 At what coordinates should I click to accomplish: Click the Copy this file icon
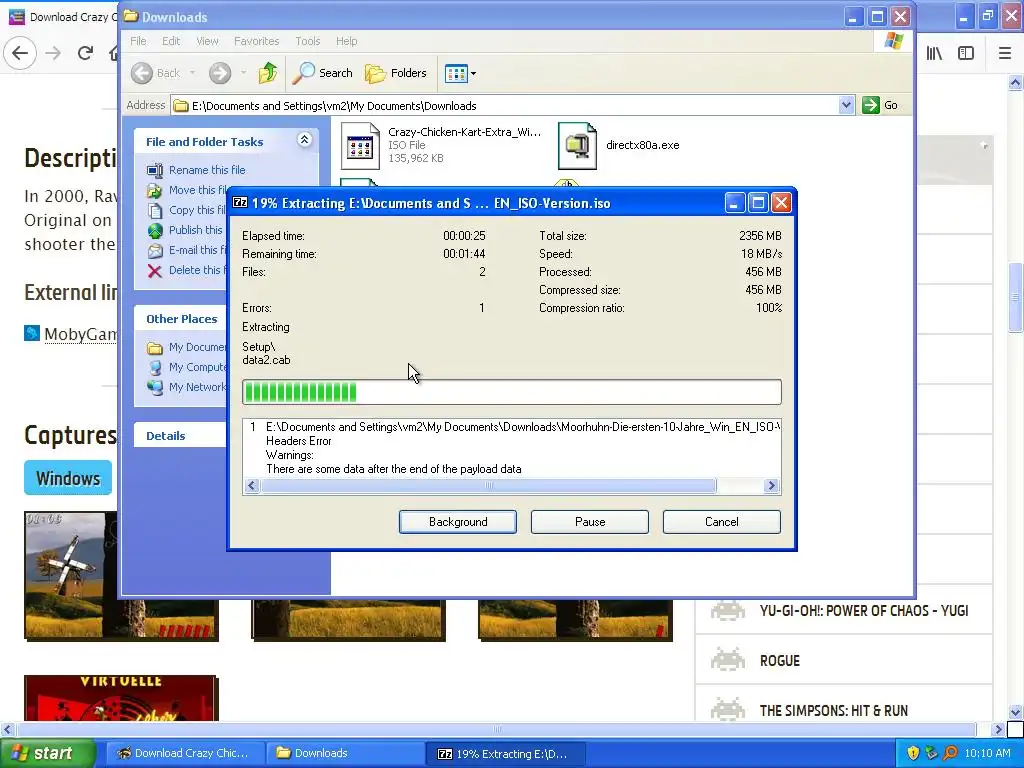pyautogui.click(x=155, y=210)
